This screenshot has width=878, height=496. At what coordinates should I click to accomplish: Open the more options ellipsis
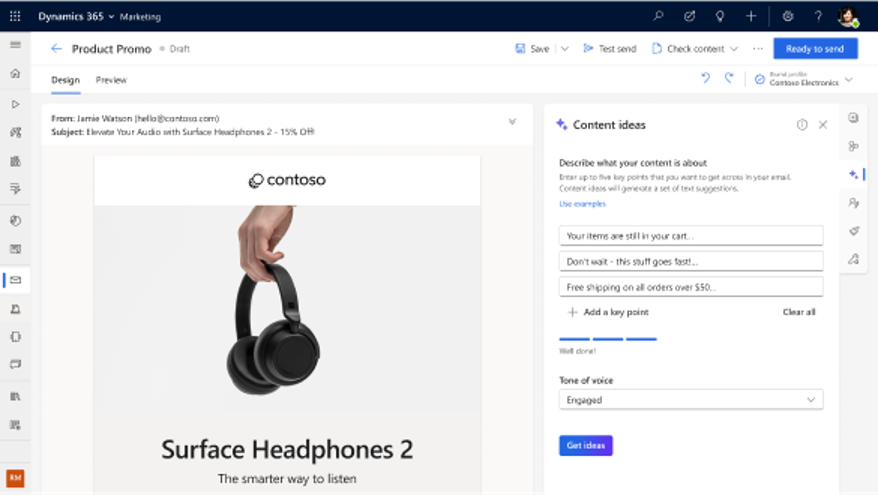pos(758,49)
